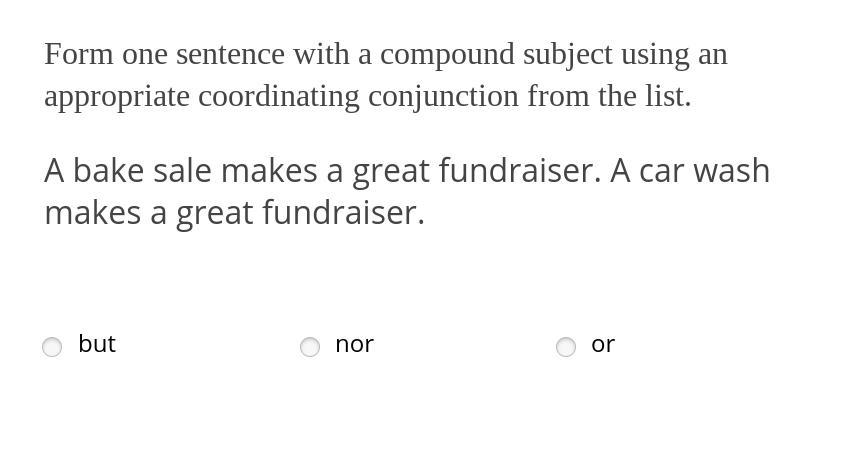This screenshot has height=461, width=852.
Task: Choose the "or" radio button
Action: [x=566, y=347]
